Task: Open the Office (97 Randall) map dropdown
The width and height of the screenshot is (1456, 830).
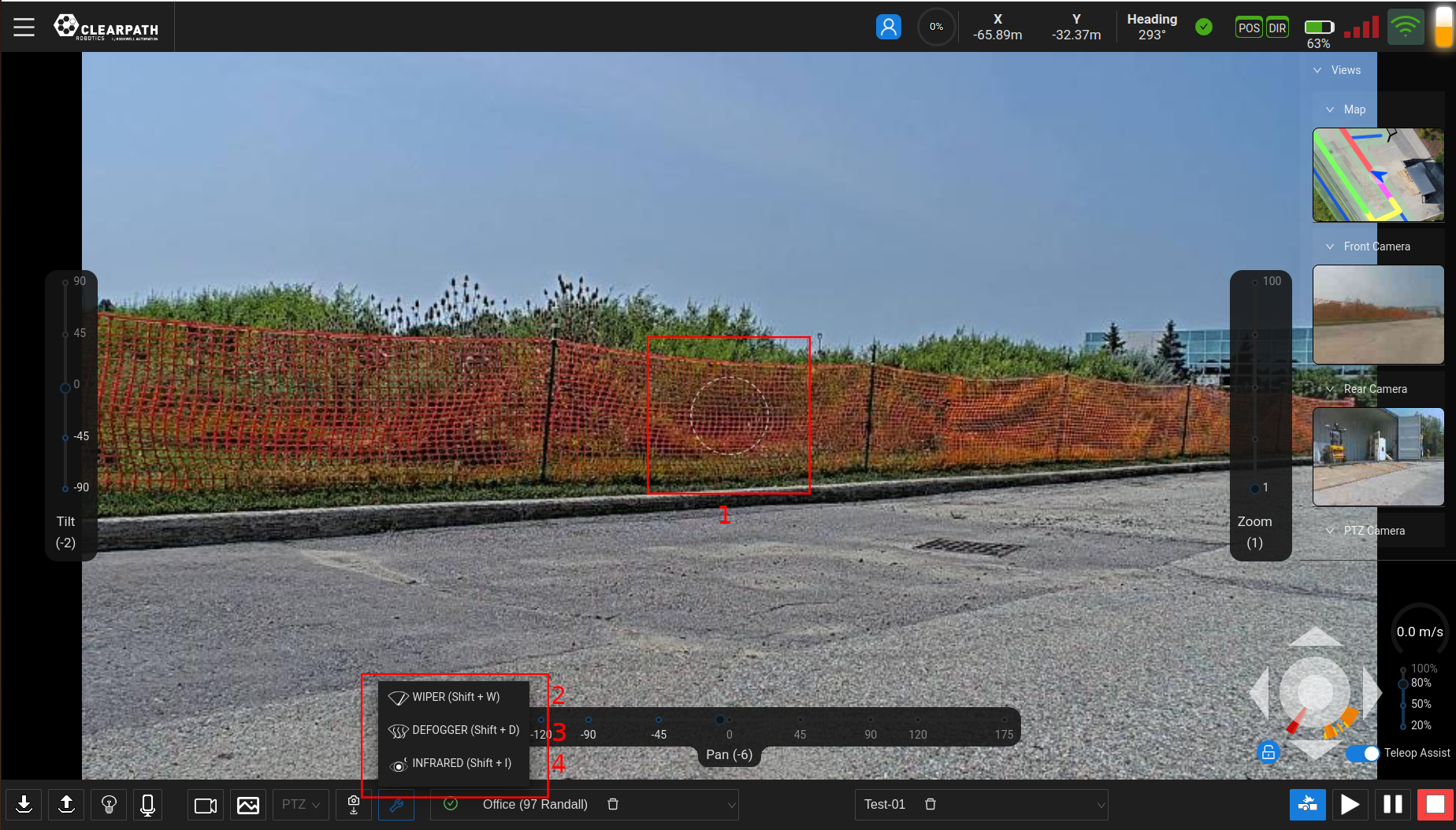Action: [x=731, y=805]
